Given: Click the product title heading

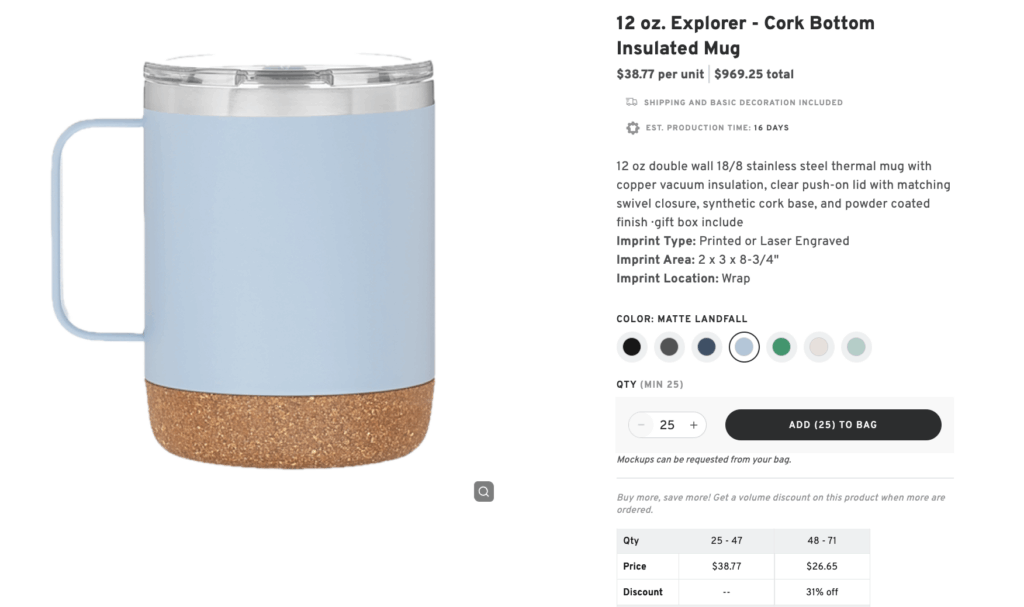Looking at the screenshot, I should coord(746,33).
